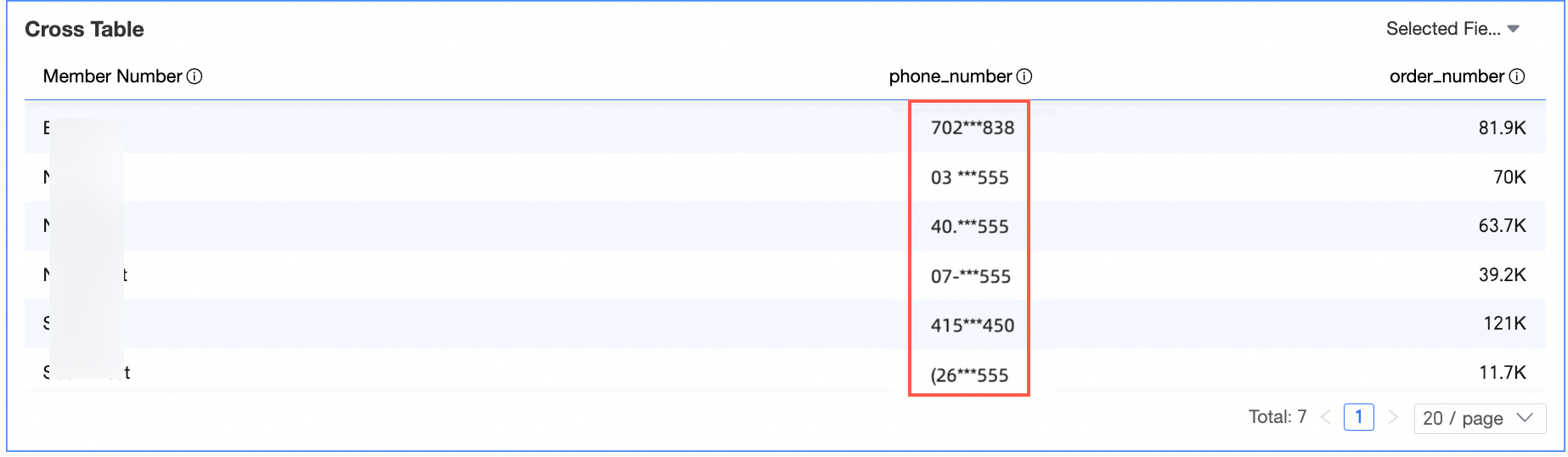Click the Member Number column header
Screen dimensions: 1568x457
tap(113, 76)
